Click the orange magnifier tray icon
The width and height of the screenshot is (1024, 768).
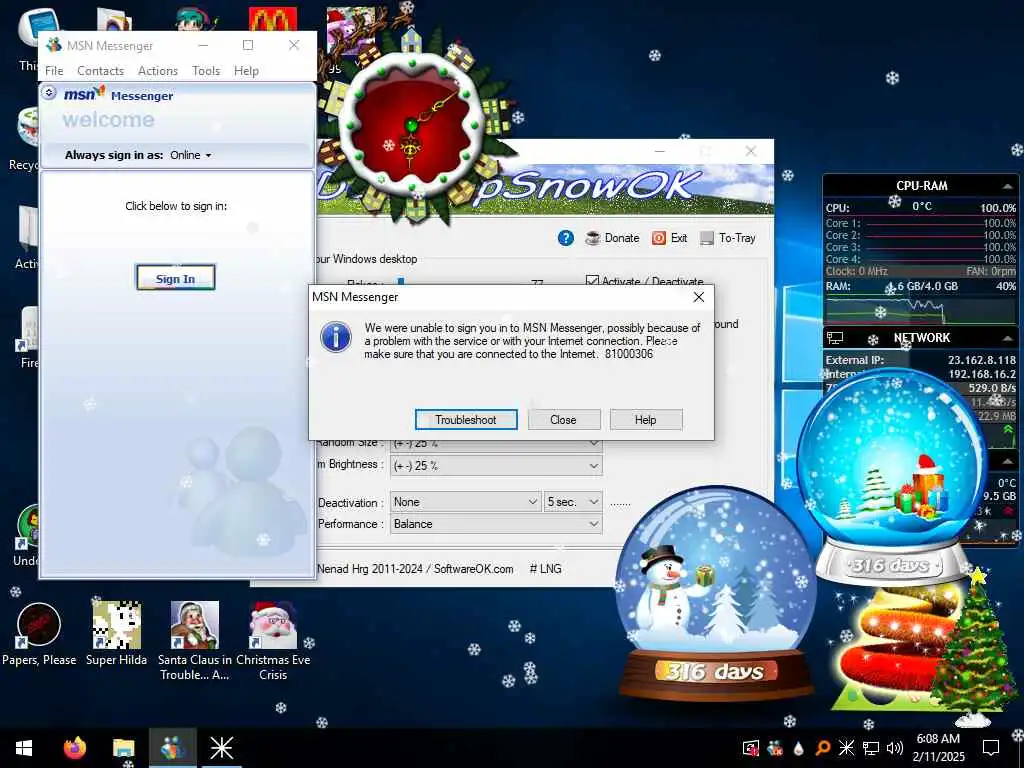click(823, 748)
